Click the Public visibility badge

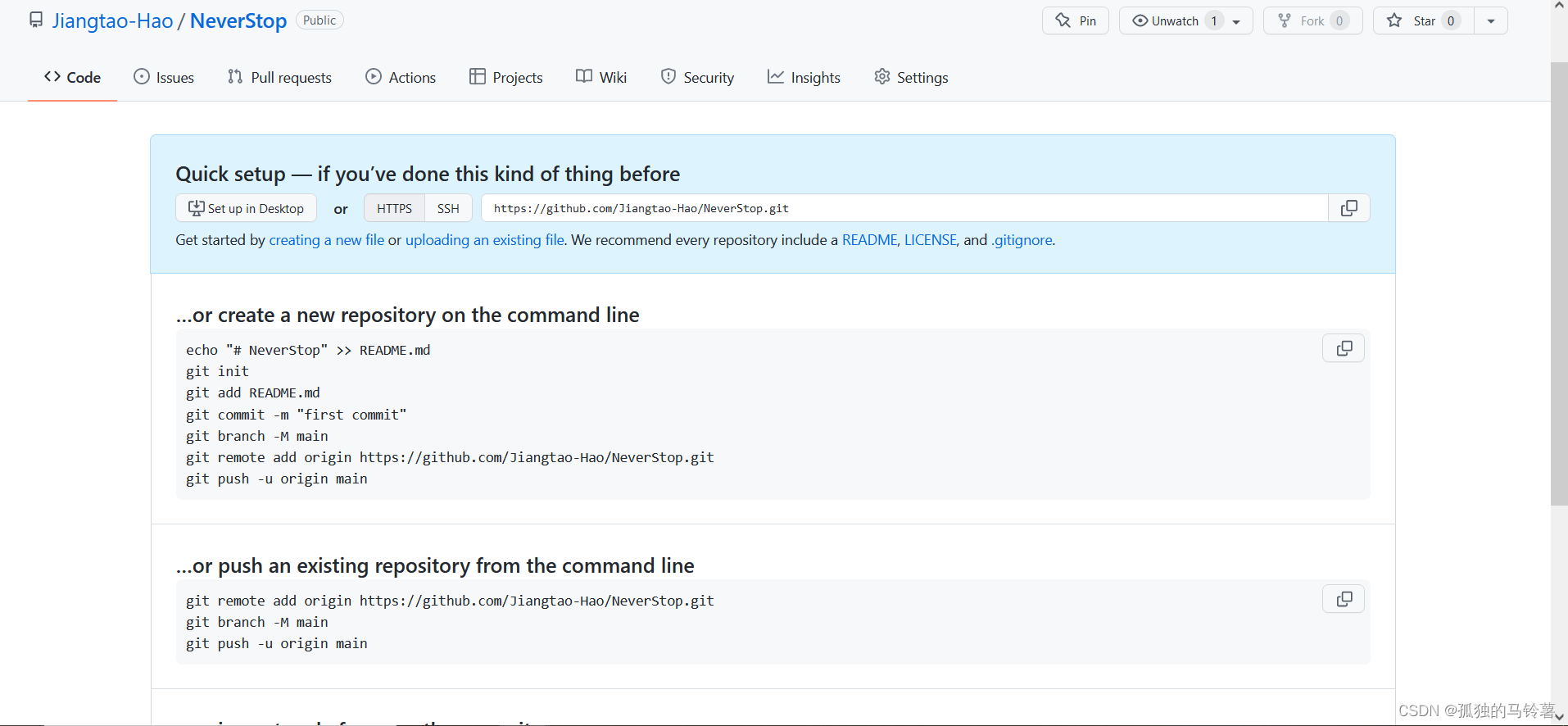(x=319, y=20)
